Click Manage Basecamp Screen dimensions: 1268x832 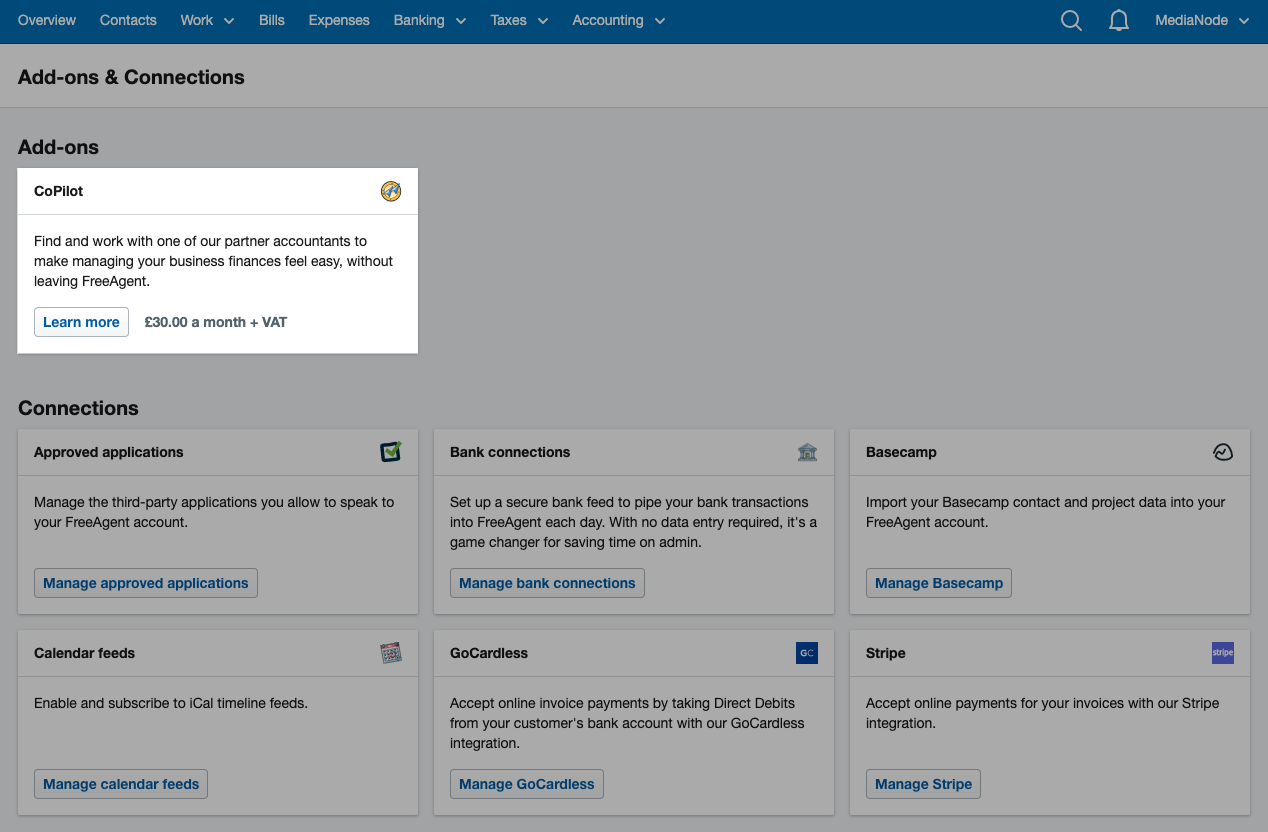(939, 583)
